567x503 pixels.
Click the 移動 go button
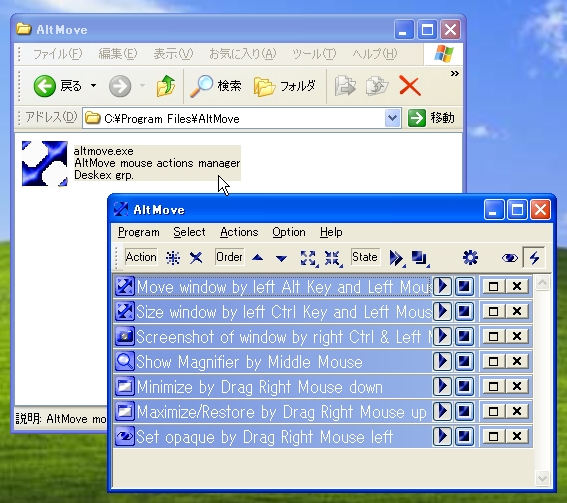click(x=431, y=118)
